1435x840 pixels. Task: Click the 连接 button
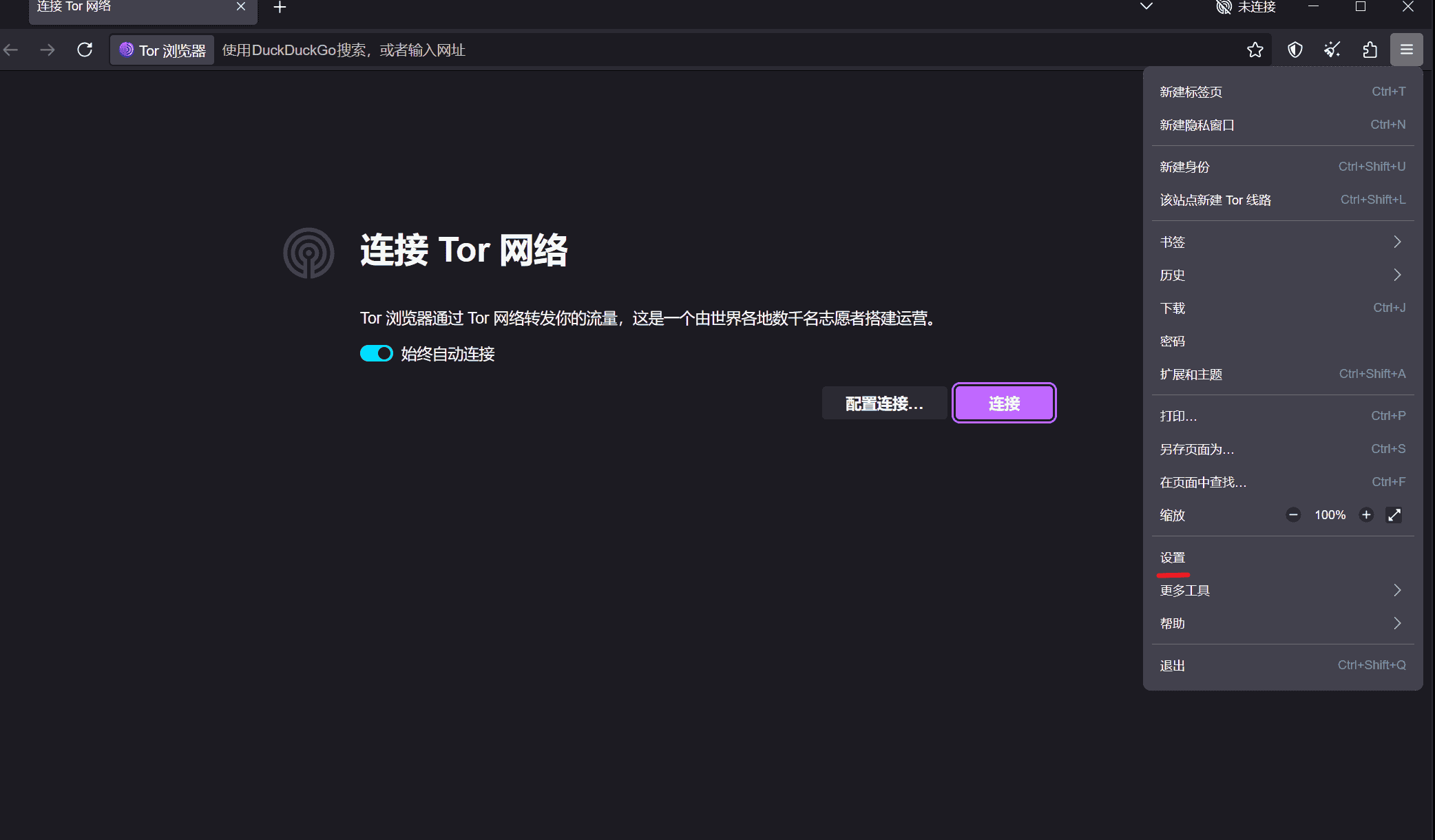click(1004, 403)
